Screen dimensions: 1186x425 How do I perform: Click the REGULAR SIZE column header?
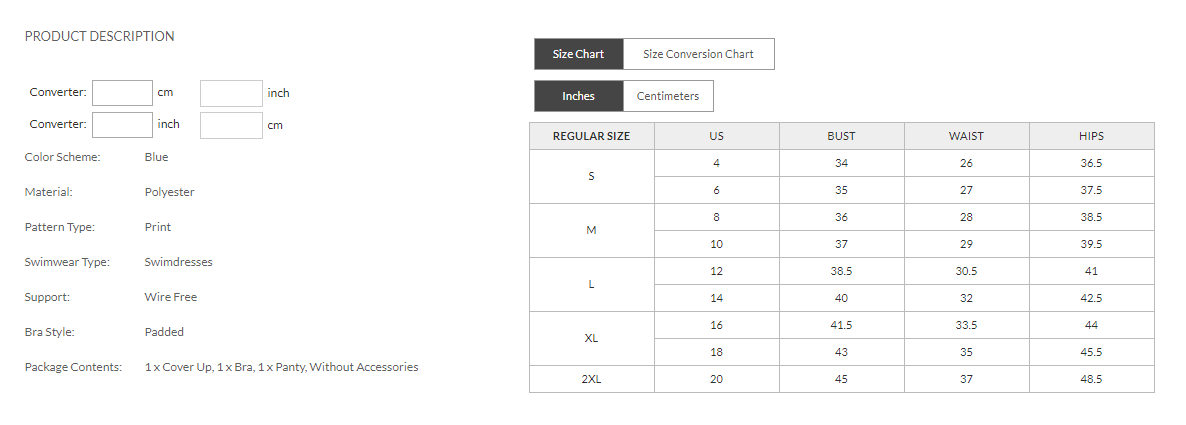pos(591,136)
